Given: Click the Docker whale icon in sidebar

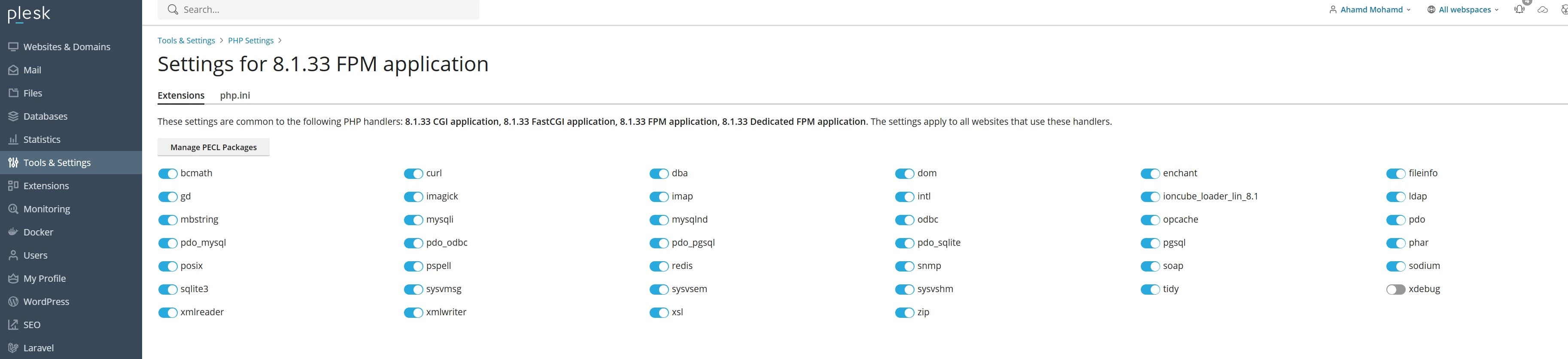Looking at the screenshot, I should tap(13, 232).
